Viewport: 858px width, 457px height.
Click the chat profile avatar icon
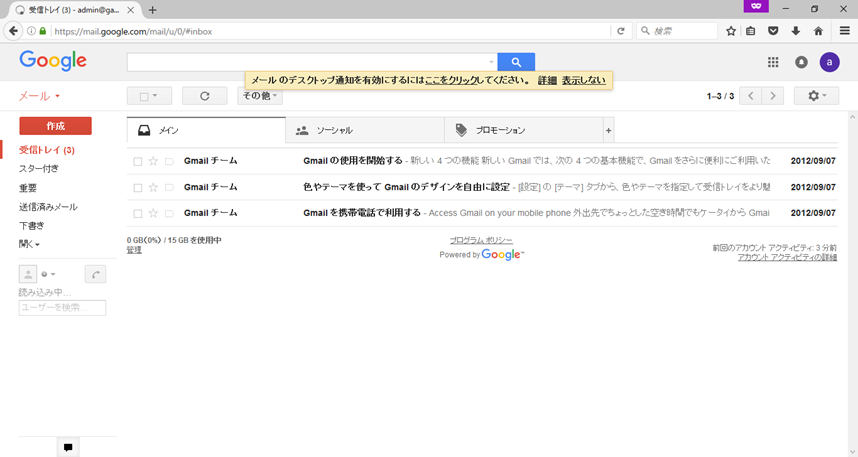point(28,274)
